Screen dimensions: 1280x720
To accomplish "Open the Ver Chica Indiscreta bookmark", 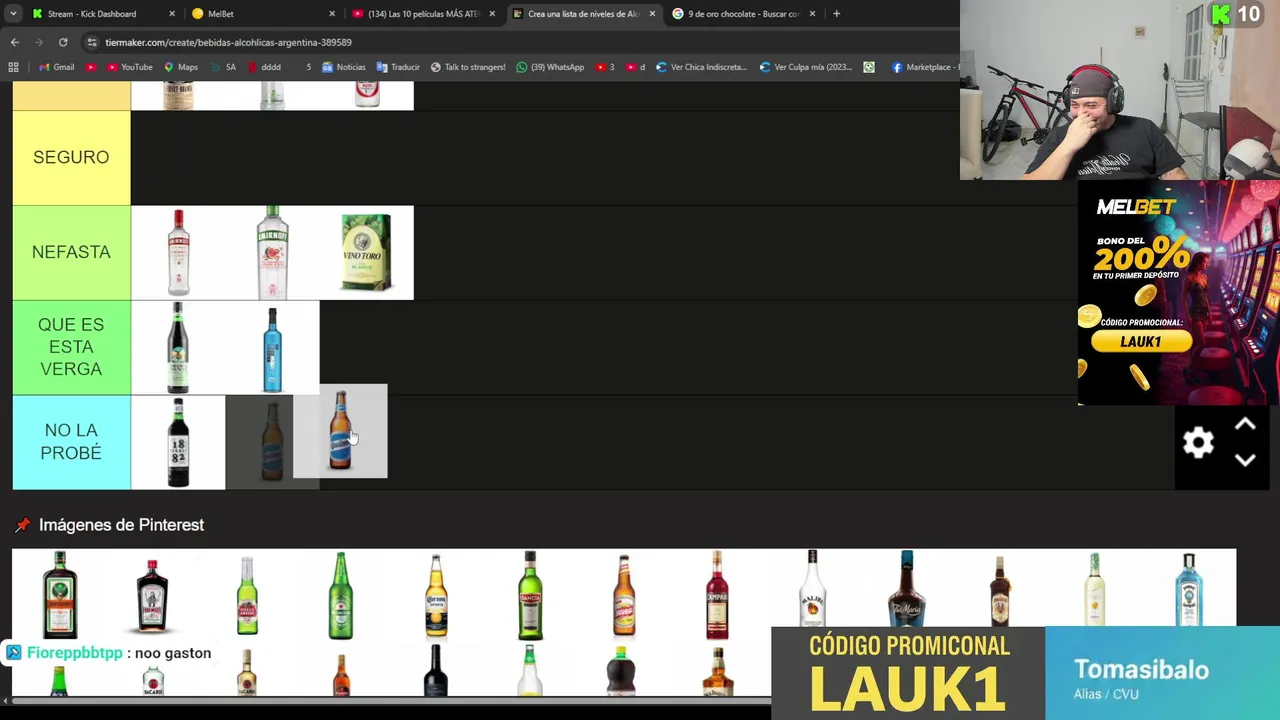I will point(701,67).
